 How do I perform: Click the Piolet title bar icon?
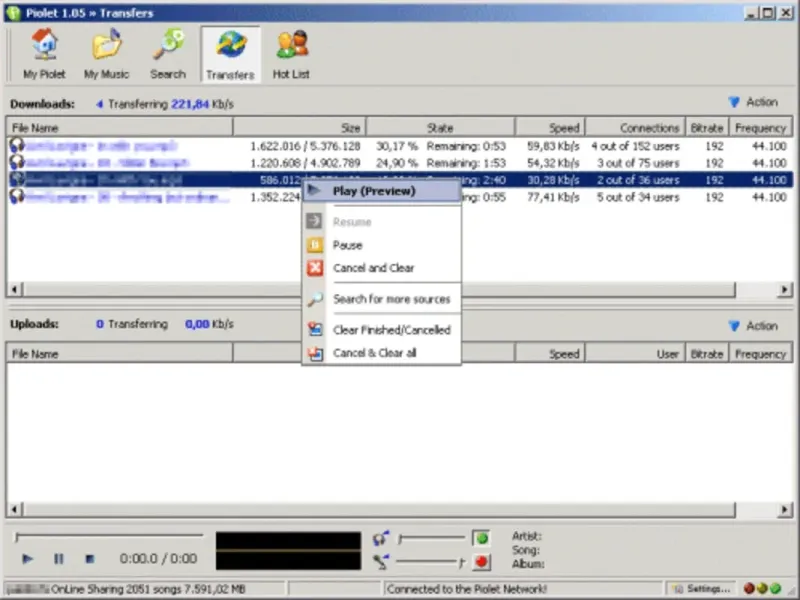[14, 13]
